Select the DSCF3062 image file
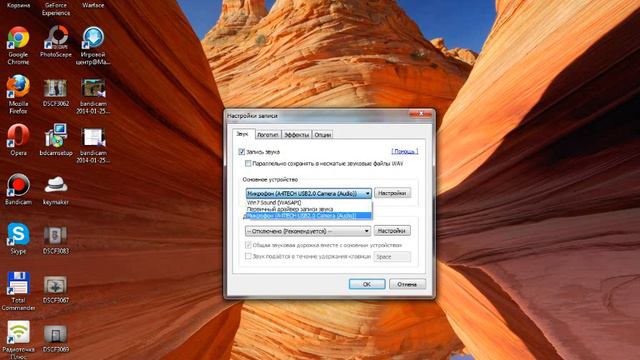Image resolution: width=640 pixels, height=360 pixels. (x=56, y=92)
